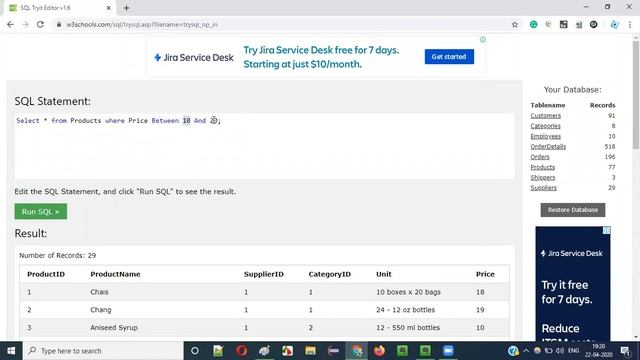This screenshot has width=640, height=360.
Task: Show hidden system tray icons
Action: point(526,351)
